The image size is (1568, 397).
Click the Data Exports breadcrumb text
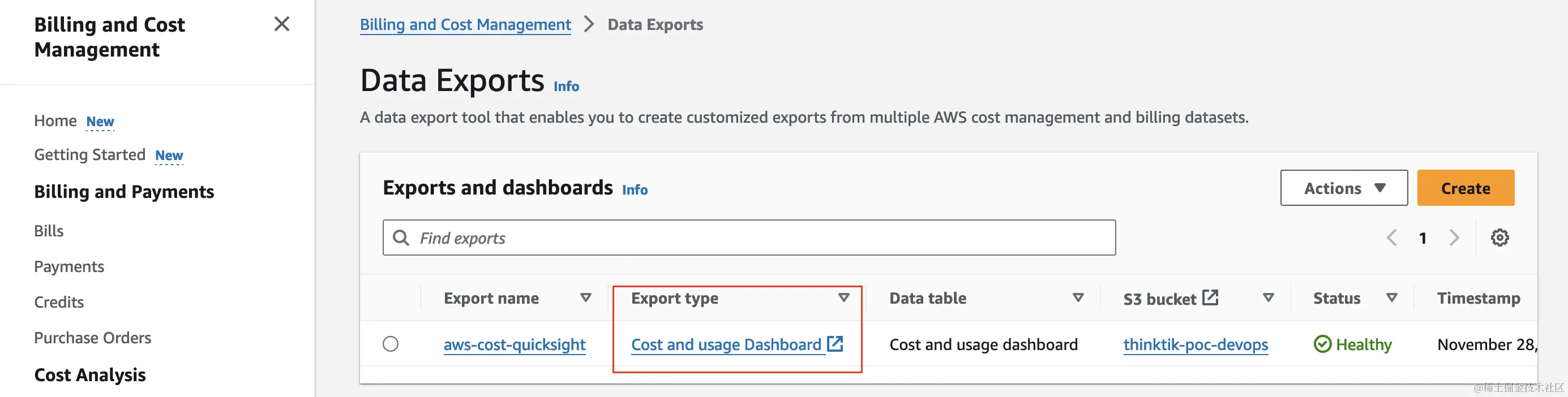pyautogui.click(x=655, y=24)
